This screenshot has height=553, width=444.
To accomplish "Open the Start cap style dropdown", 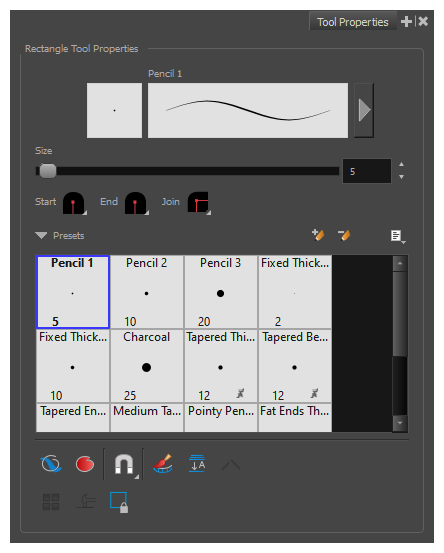I will pyautogui.click(x=74, y=203).
